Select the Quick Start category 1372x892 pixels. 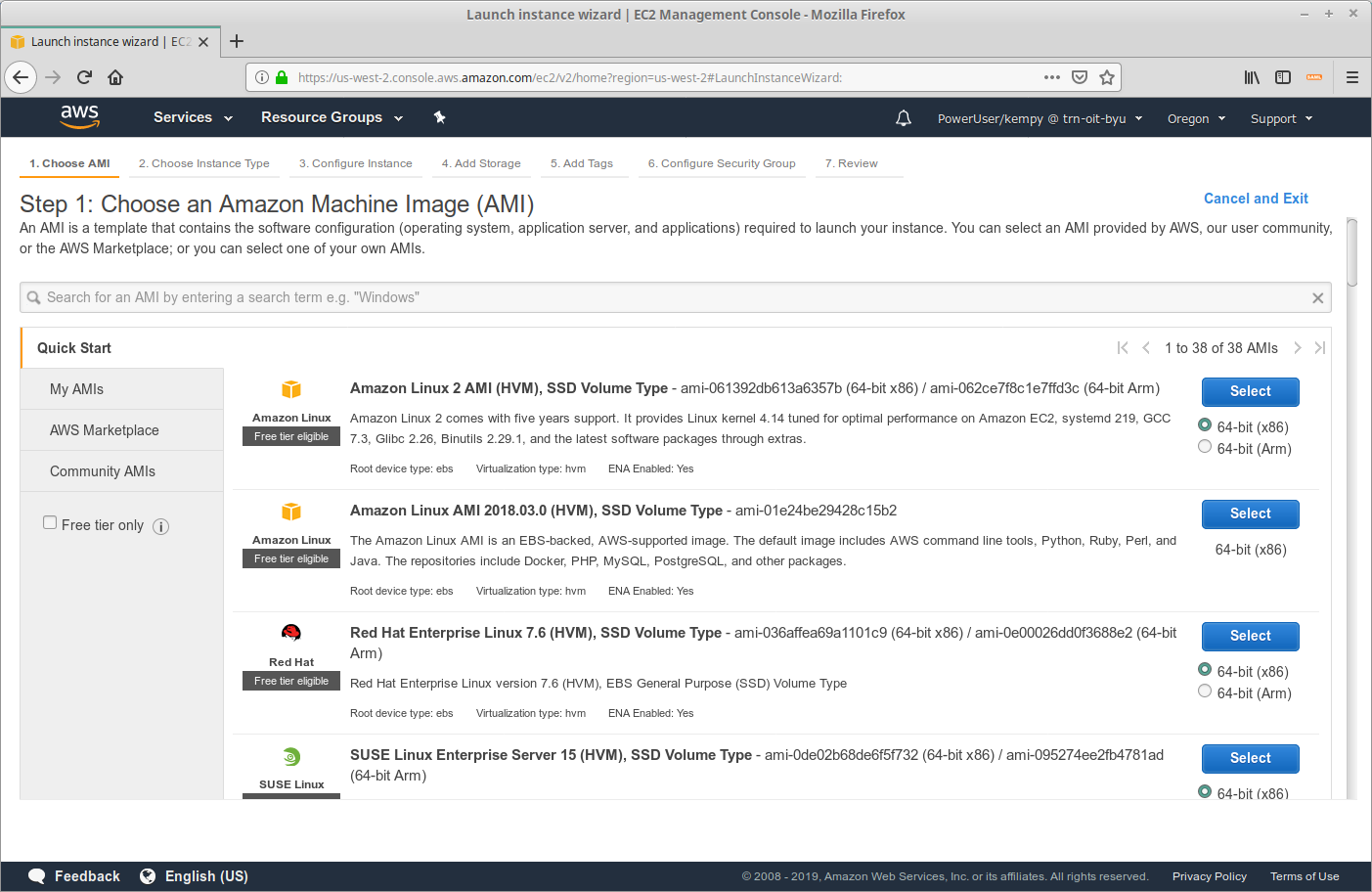[122, 348]
